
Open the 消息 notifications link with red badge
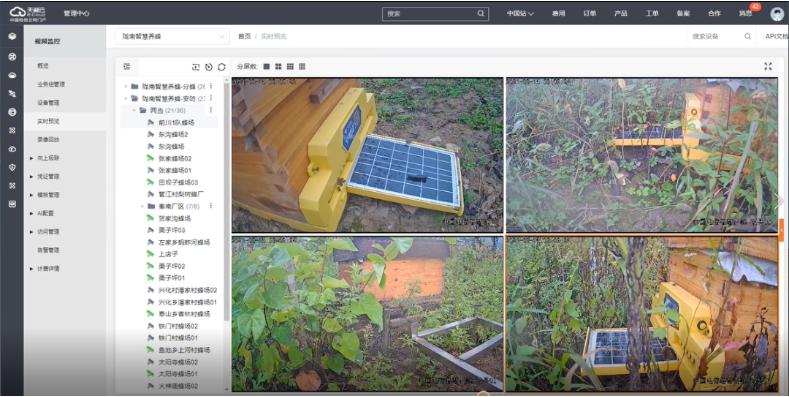[x=746, y=14]
